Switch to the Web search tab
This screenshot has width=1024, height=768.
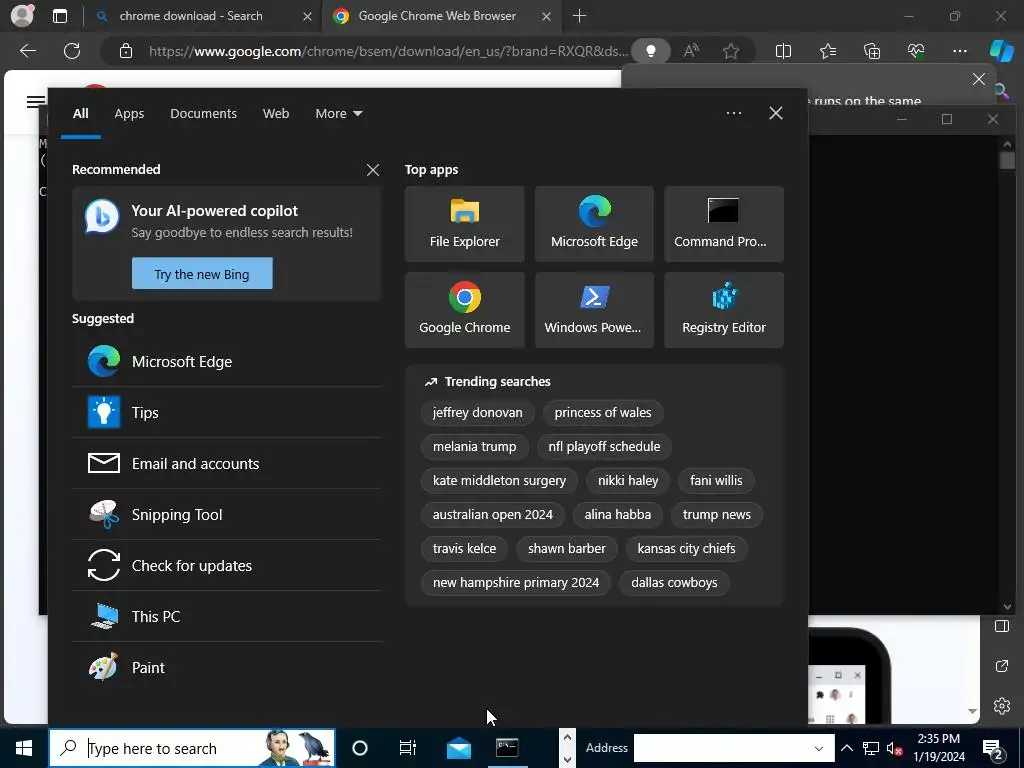276,114
